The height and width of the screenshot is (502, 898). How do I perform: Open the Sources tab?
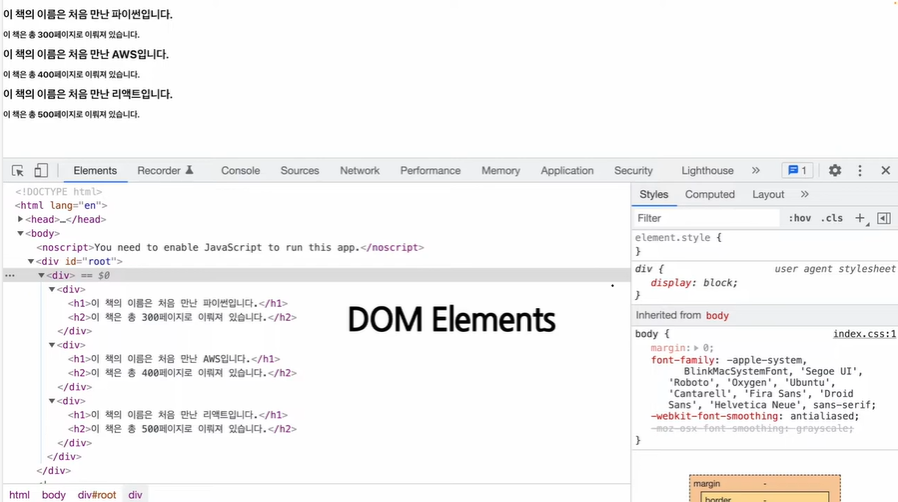click(x=300, y=171)
